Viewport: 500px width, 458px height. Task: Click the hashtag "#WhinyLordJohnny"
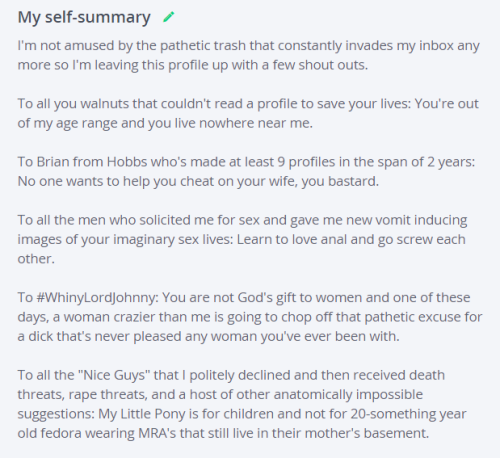click(x=97, y=297)
